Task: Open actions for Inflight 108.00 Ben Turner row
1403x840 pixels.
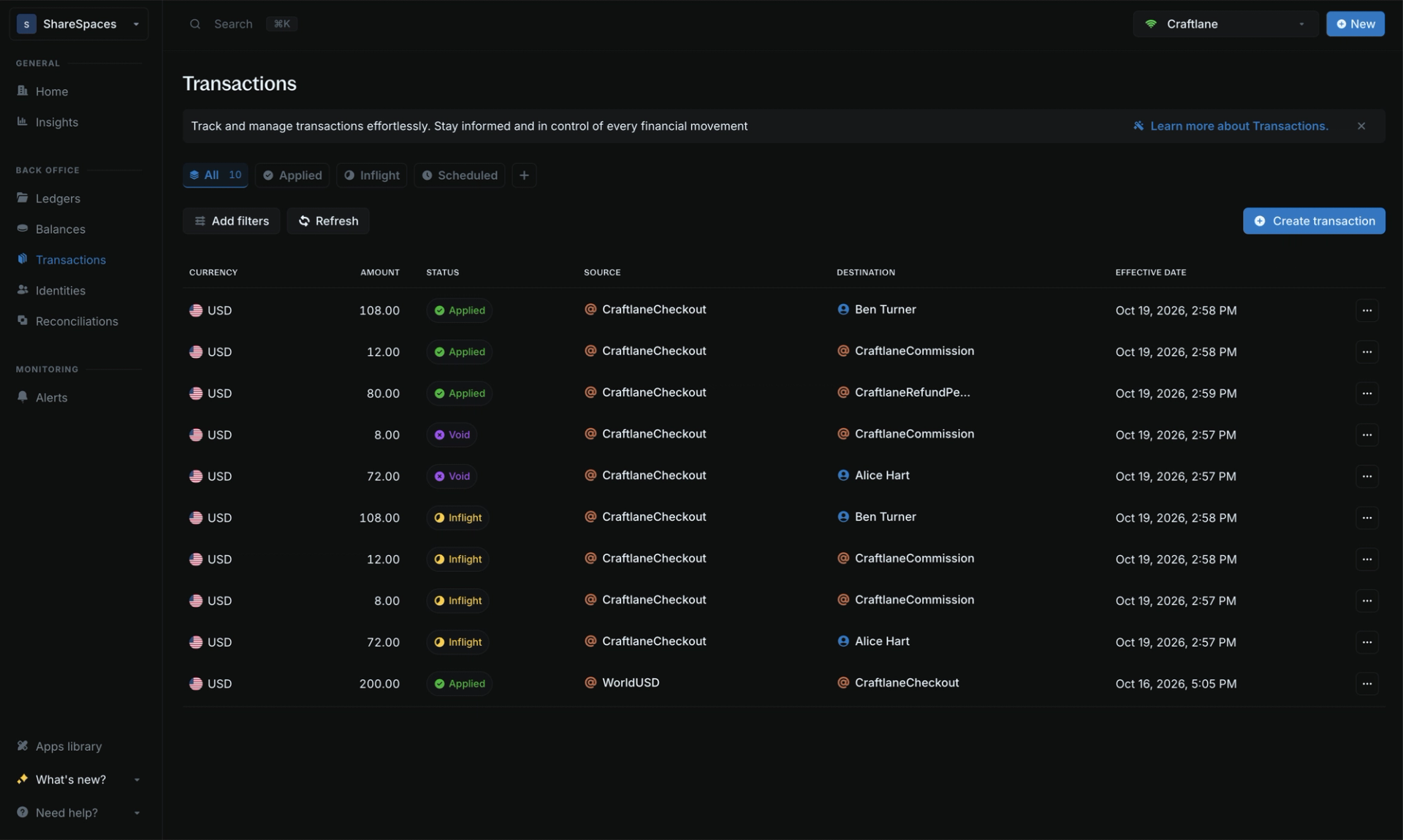Action: click(x=1366, y=518)
